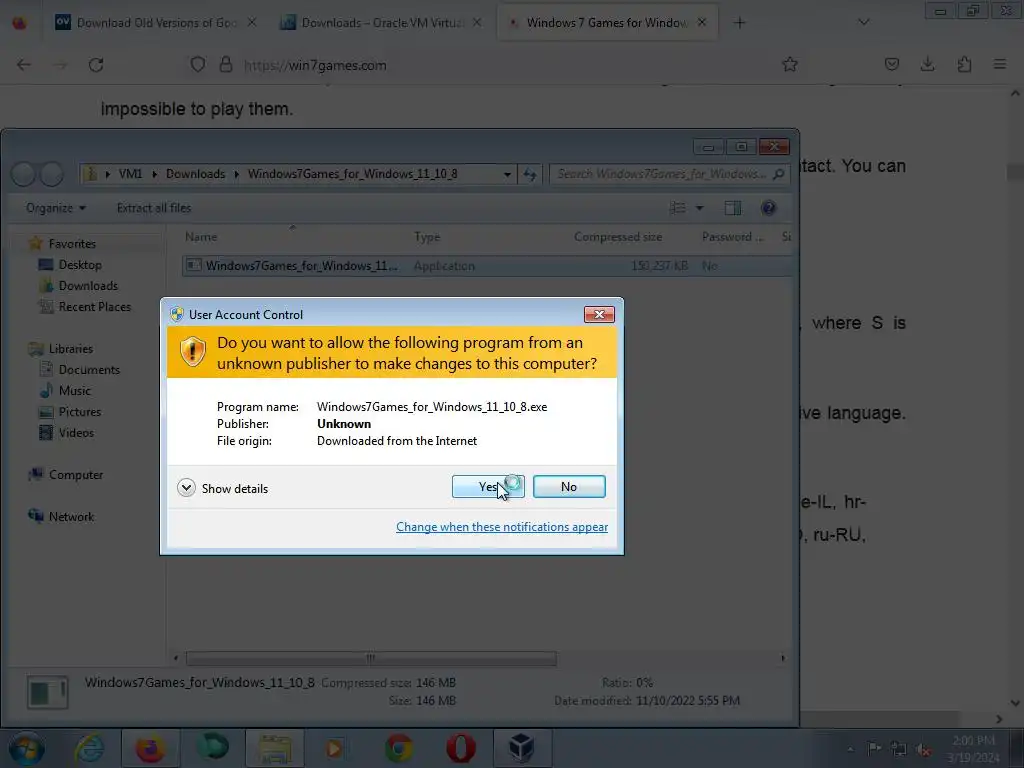Open Videos library in sidebar
Screen dimensions: 1024x768
pyautogui.click(x=76, y=432)
